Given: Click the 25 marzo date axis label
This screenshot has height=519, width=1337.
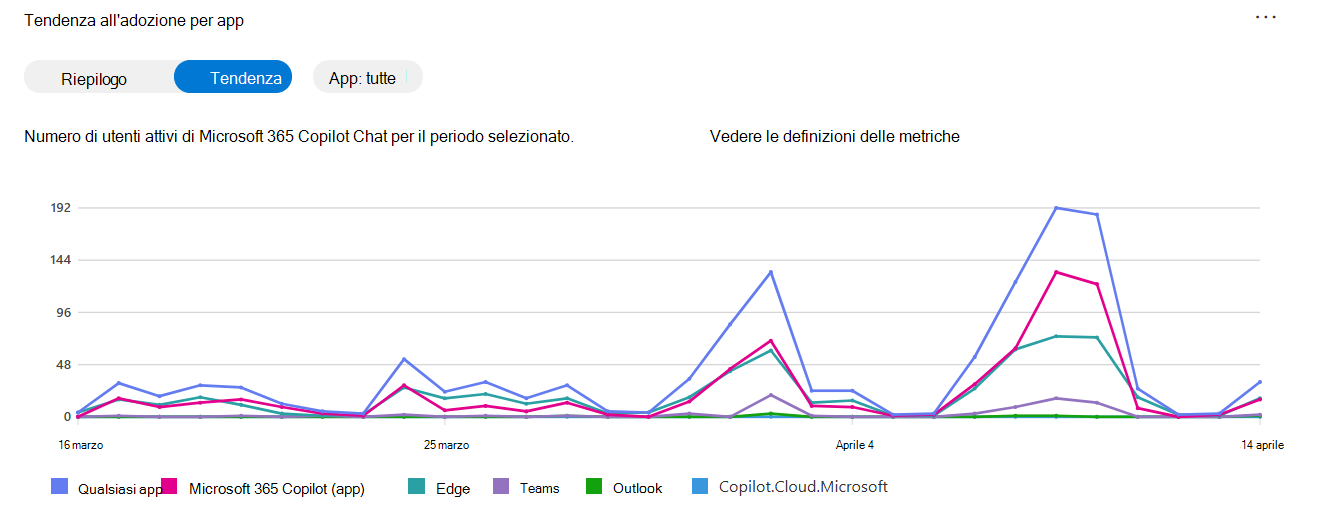Looking at the screenshot, I should (445, 444).
